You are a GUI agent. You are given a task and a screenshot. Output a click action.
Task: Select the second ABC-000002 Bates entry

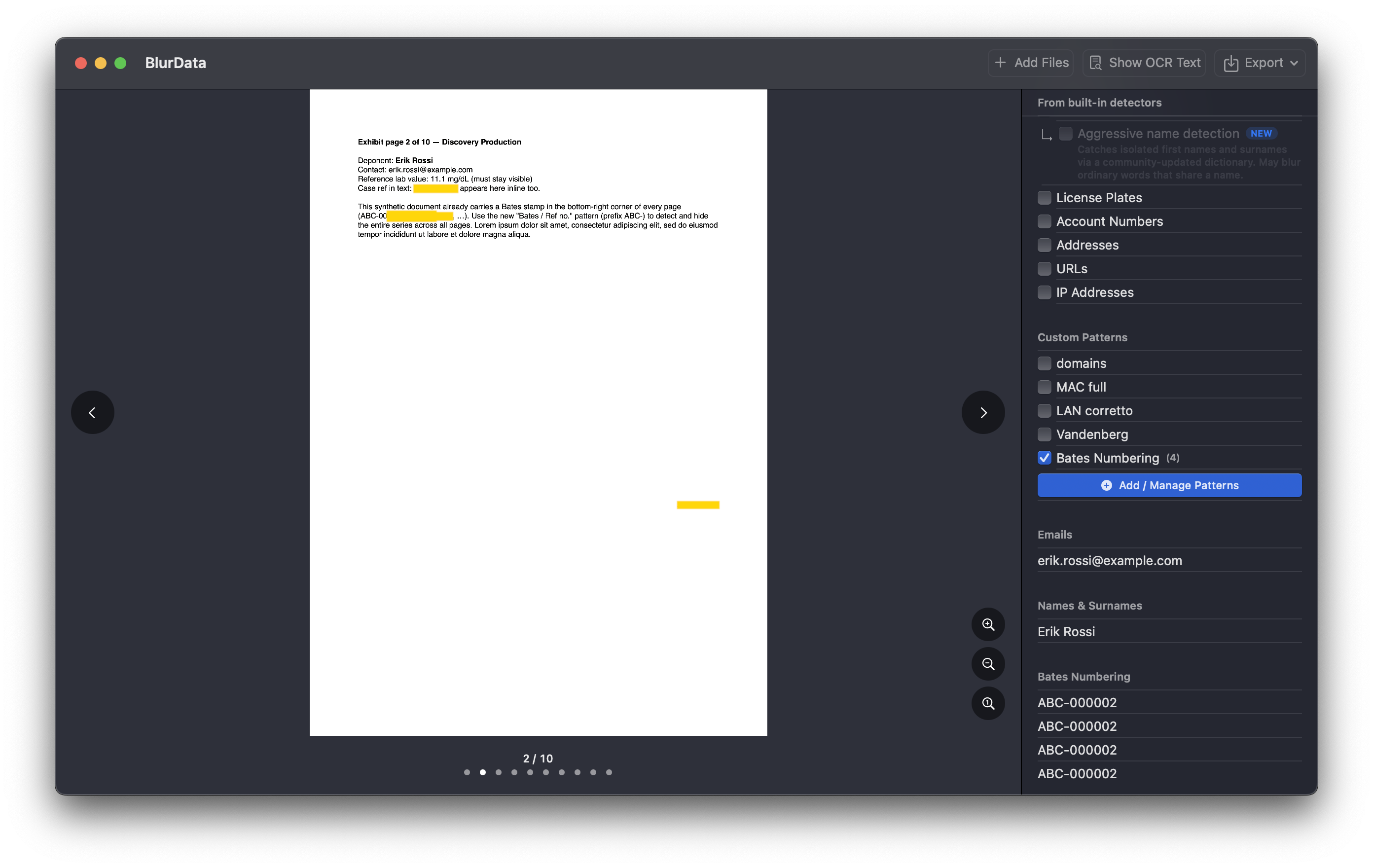coord(1169,726)
